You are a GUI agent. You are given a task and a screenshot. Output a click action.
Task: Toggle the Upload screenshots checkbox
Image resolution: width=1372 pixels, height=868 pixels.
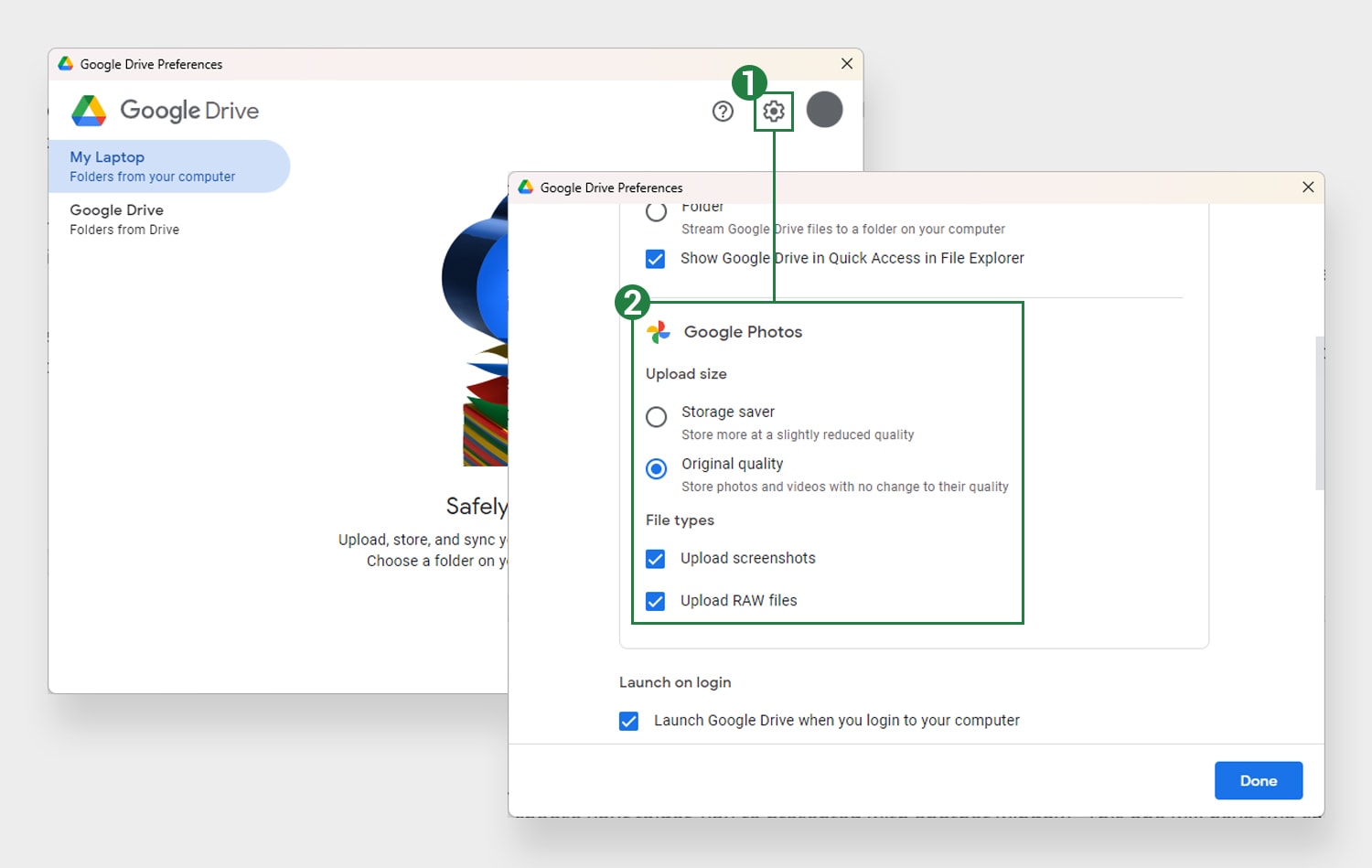655,558
